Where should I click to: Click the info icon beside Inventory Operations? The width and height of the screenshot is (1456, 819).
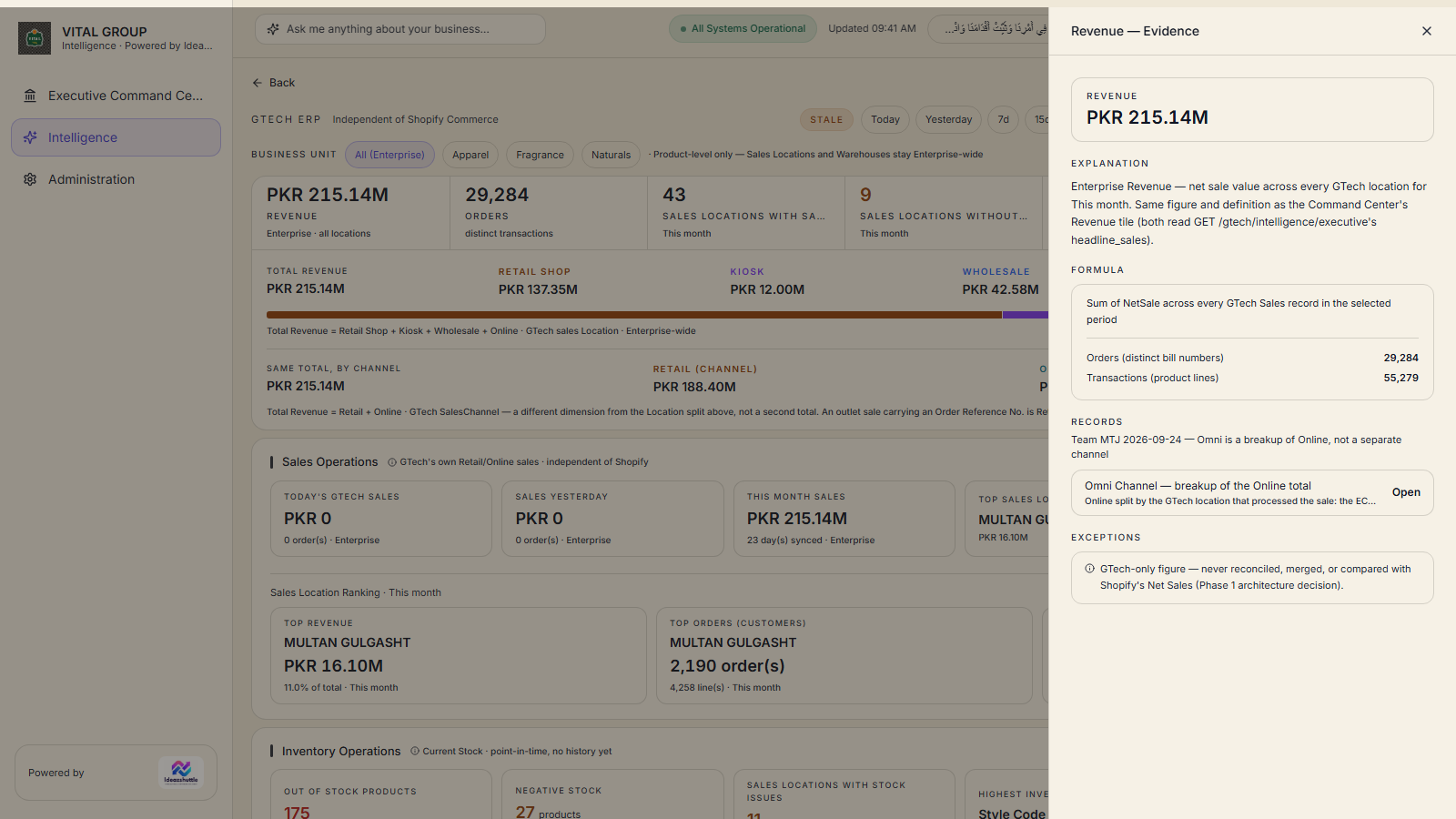click(x=415, y=752)
